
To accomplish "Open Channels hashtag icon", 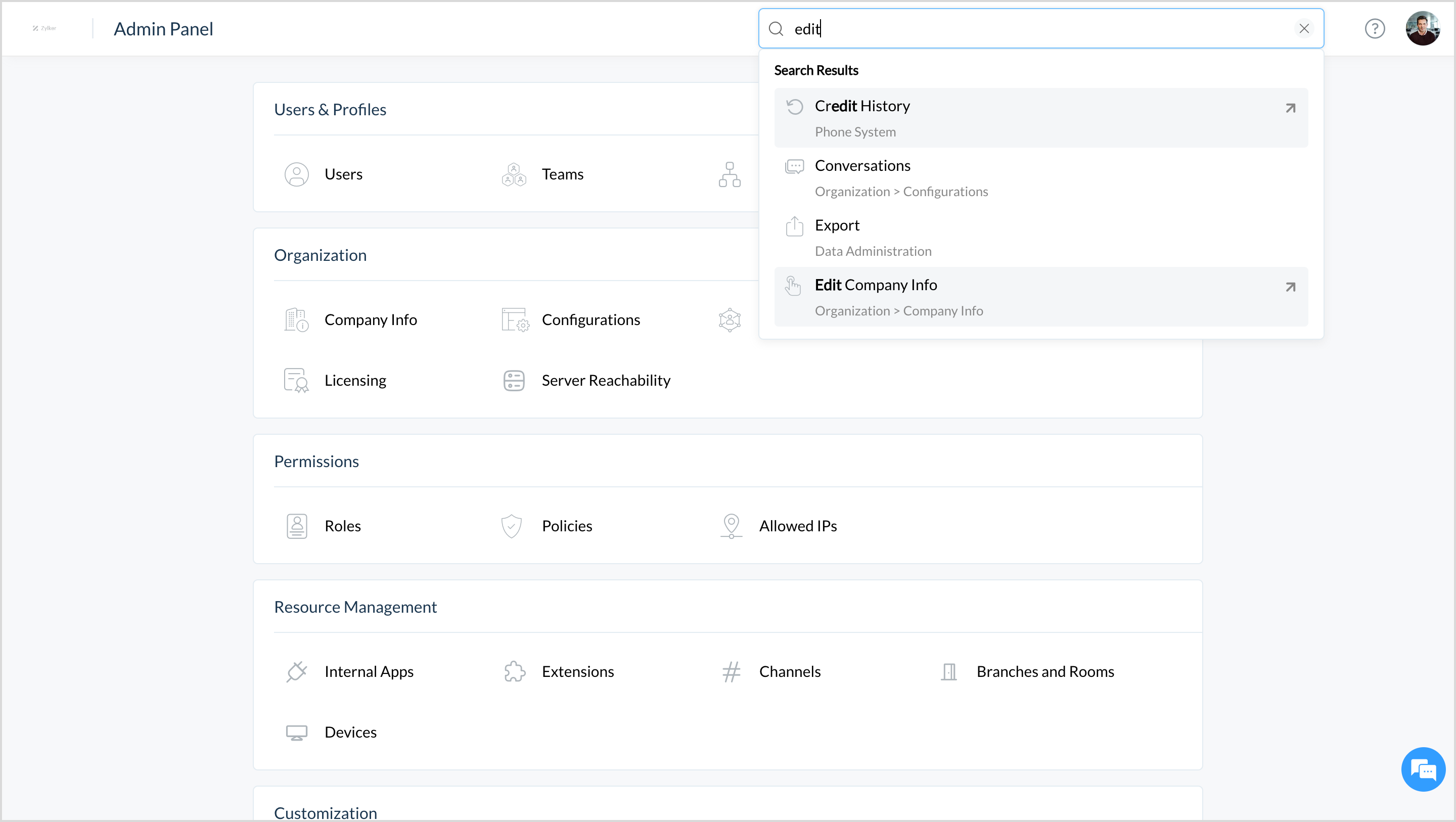I will tap(731, 672).
